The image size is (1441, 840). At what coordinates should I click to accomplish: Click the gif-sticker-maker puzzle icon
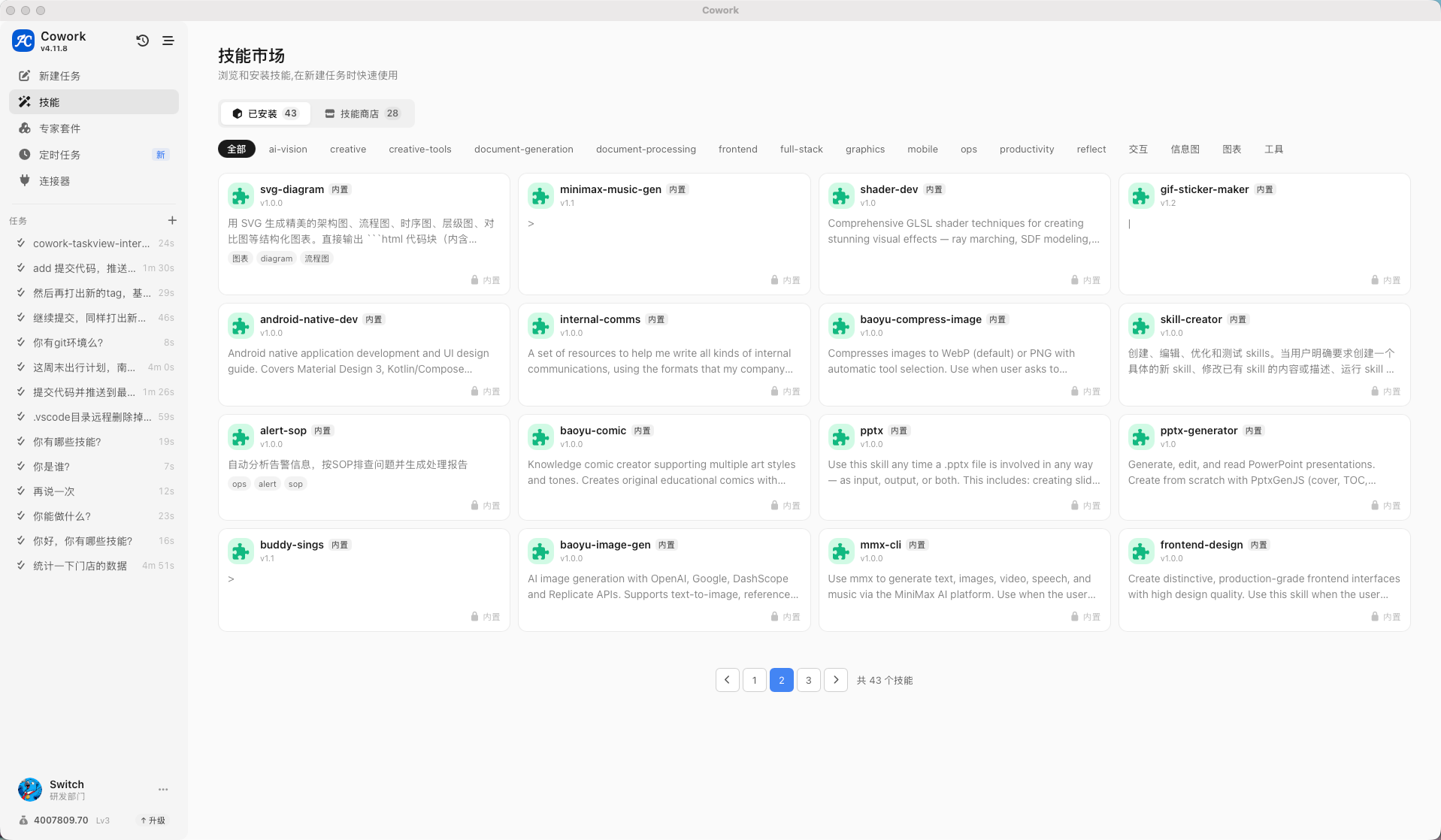1140,196
